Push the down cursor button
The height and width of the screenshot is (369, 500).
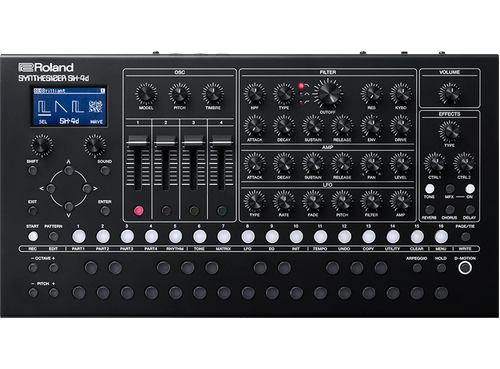[x=69, y=206]
